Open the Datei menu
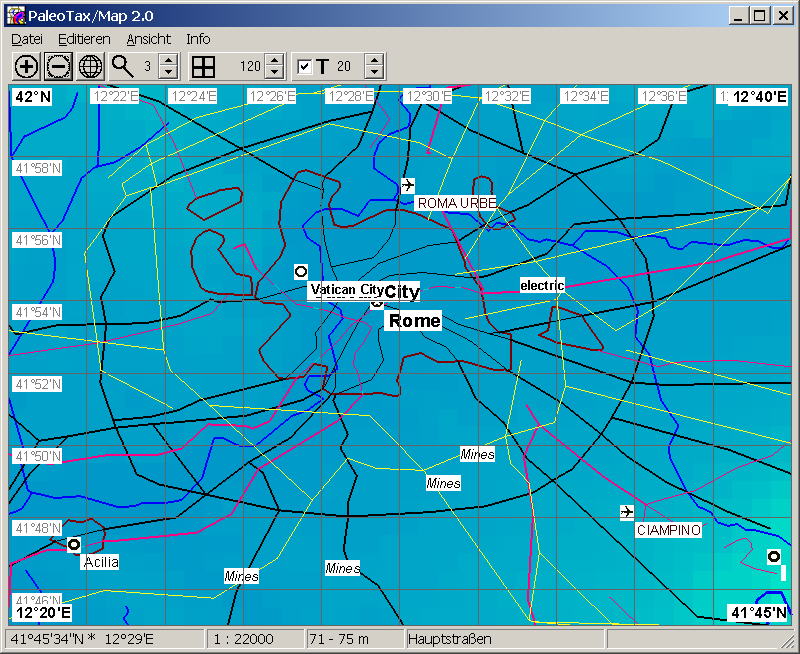The image size is (800, 654). click(27, 39)
